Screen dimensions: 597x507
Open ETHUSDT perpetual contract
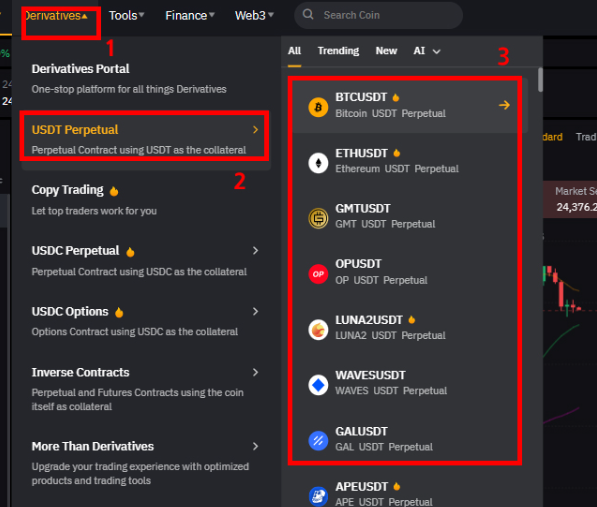410,161
